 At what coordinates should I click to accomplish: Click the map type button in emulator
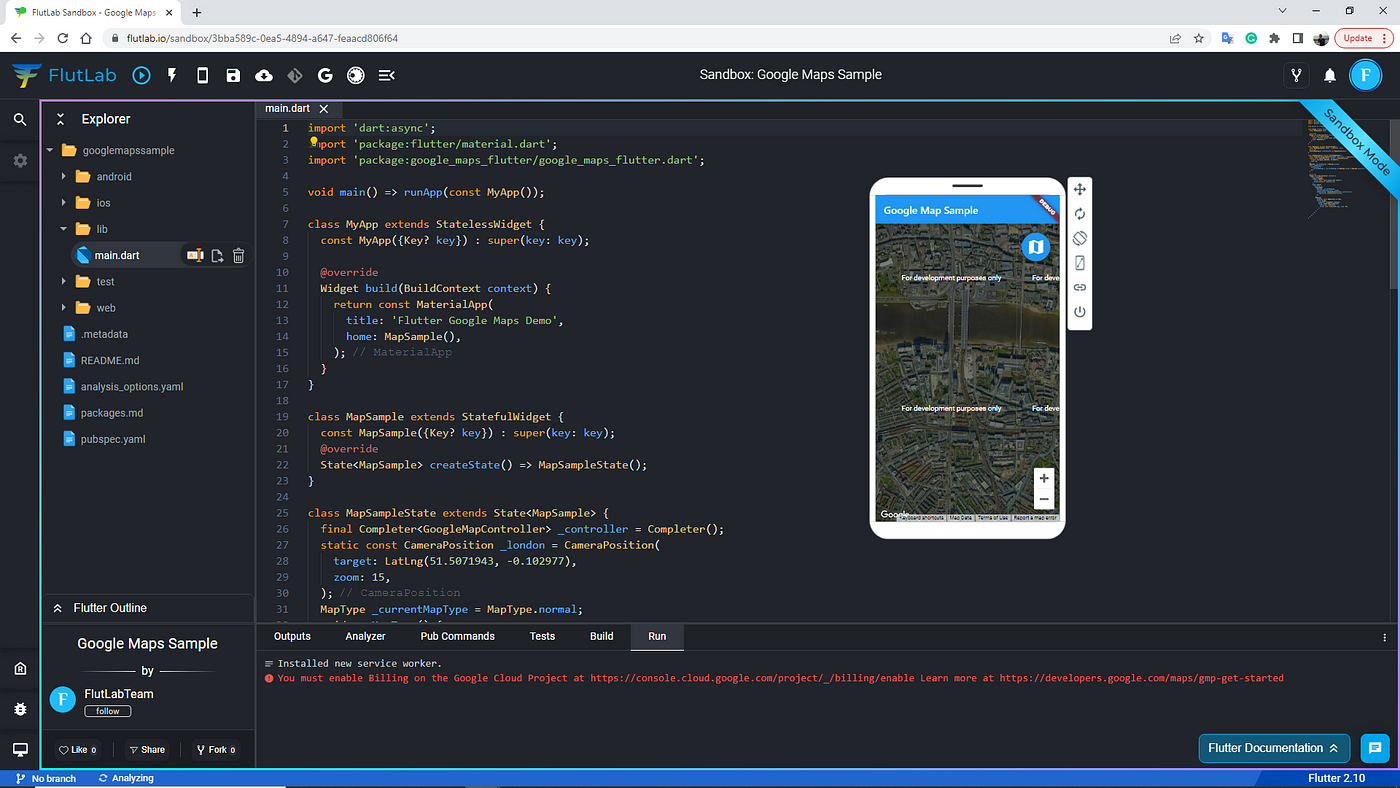[x=1036, y=246]
